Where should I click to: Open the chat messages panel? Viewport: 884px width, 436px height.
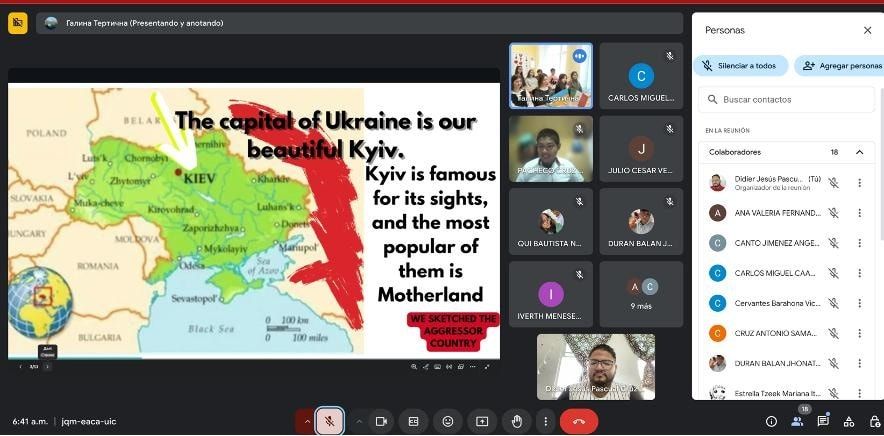click(x=823, y=421)
